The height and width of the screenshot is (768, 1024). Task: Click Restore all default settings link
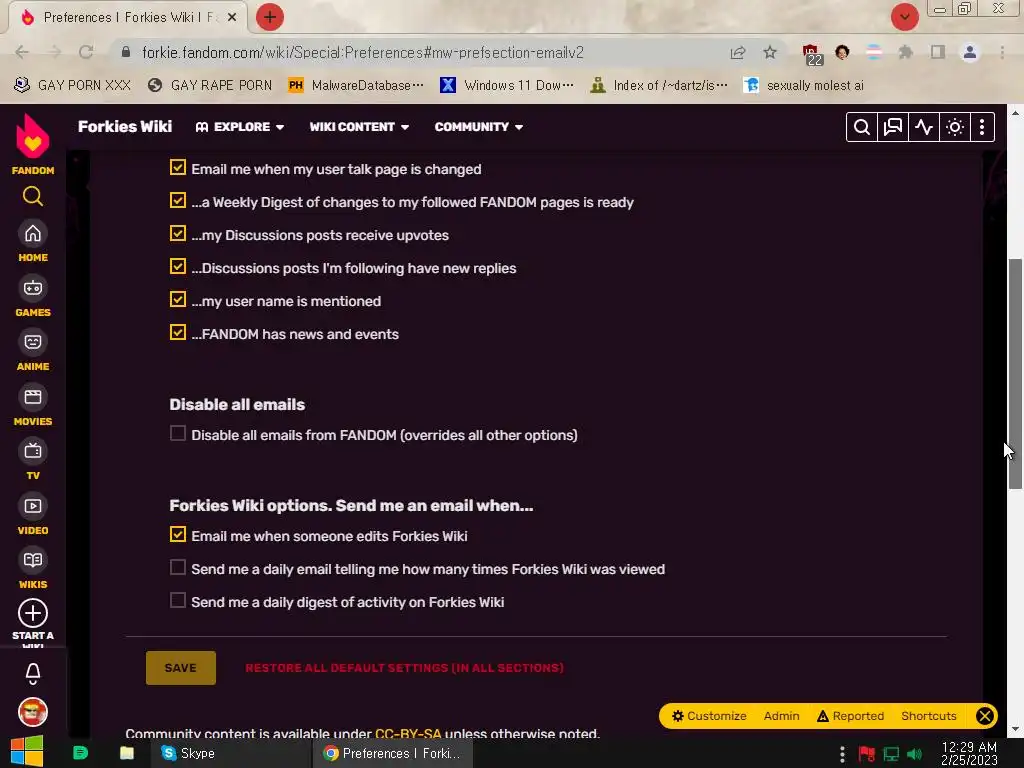404,667
